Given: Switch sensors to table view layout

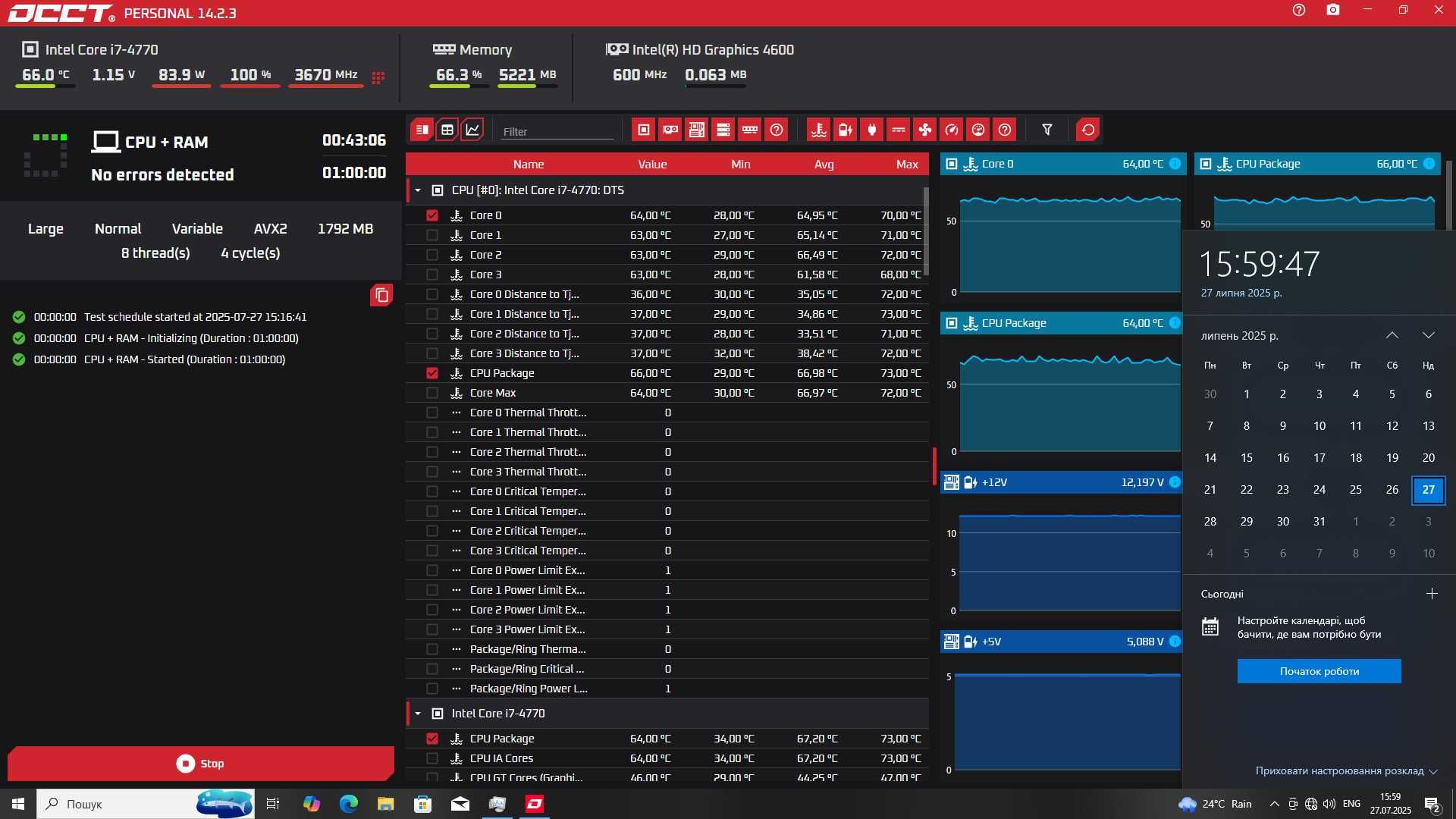Looking at the screenshot, I should (447, 130).
